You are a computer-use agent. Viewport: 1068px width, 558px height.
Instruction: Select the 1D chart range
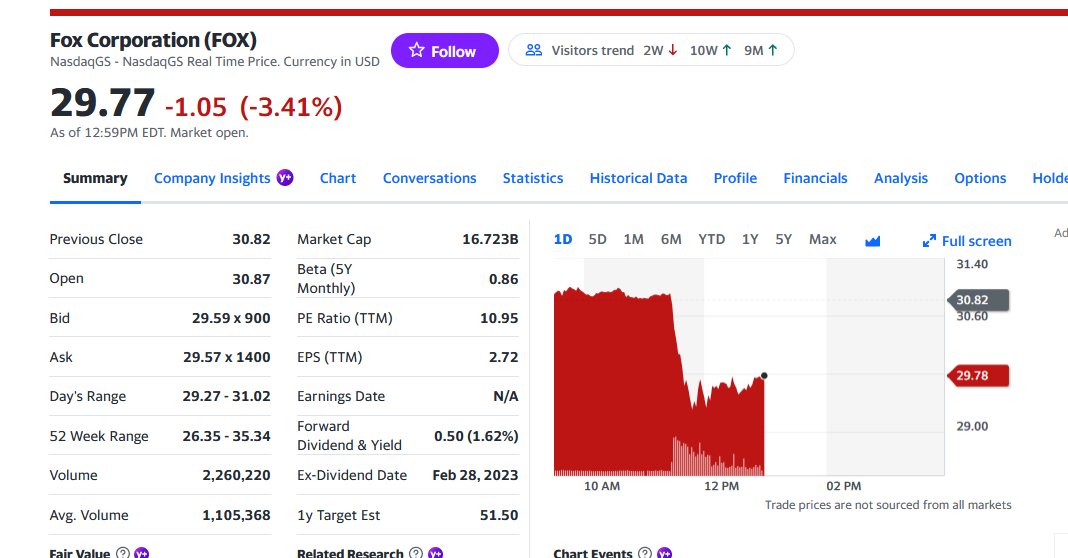tap(563, 239)
